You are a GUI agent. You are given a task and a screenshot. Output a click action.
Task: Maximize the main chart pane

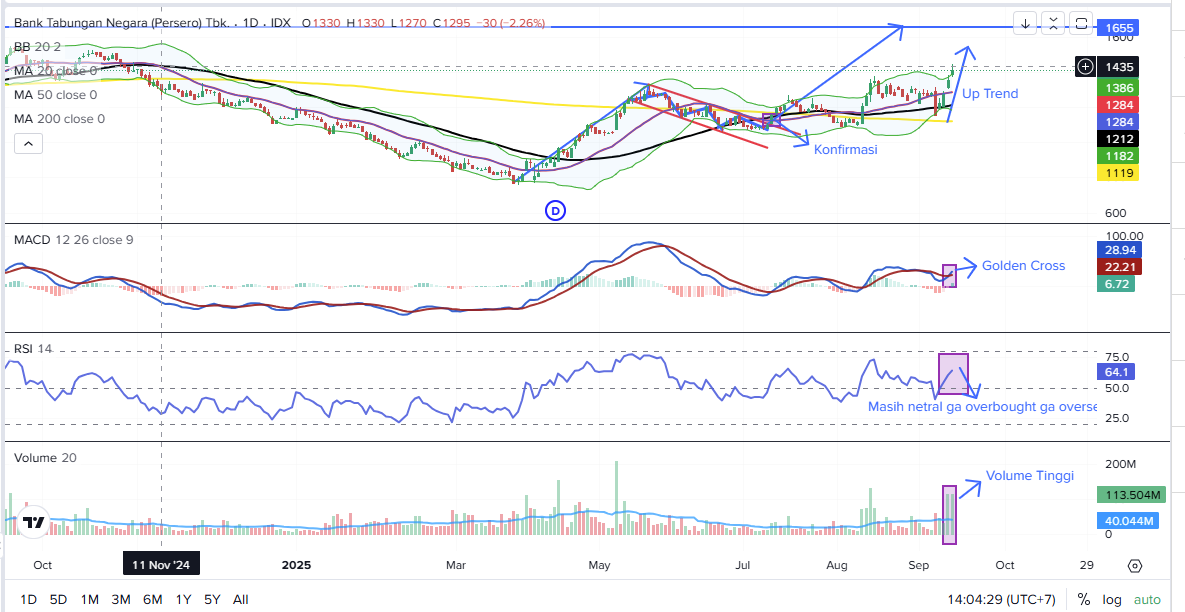click(1081, 23)
